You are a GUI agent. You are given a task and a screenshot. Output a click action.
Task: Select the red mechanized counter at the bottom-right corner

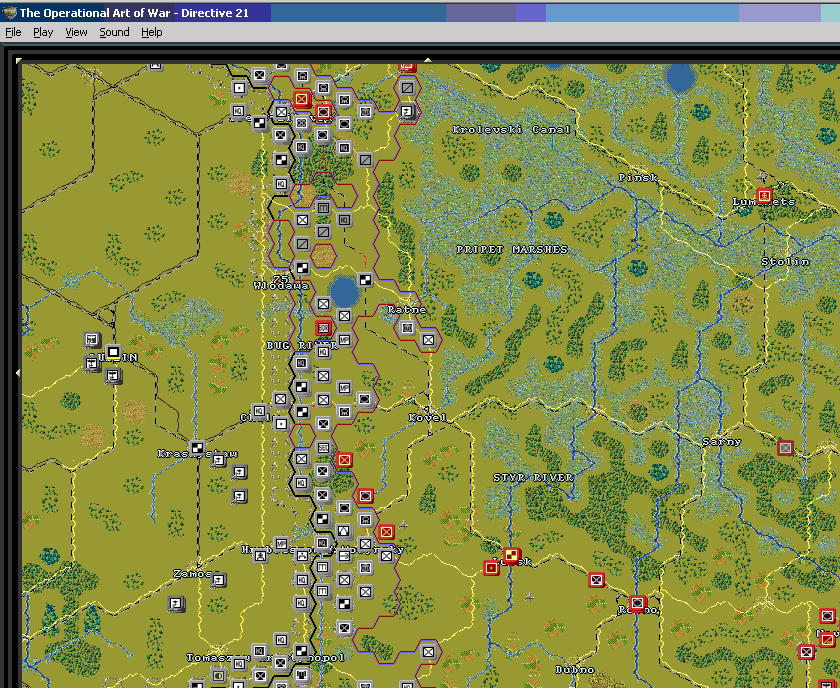[806, 652]
